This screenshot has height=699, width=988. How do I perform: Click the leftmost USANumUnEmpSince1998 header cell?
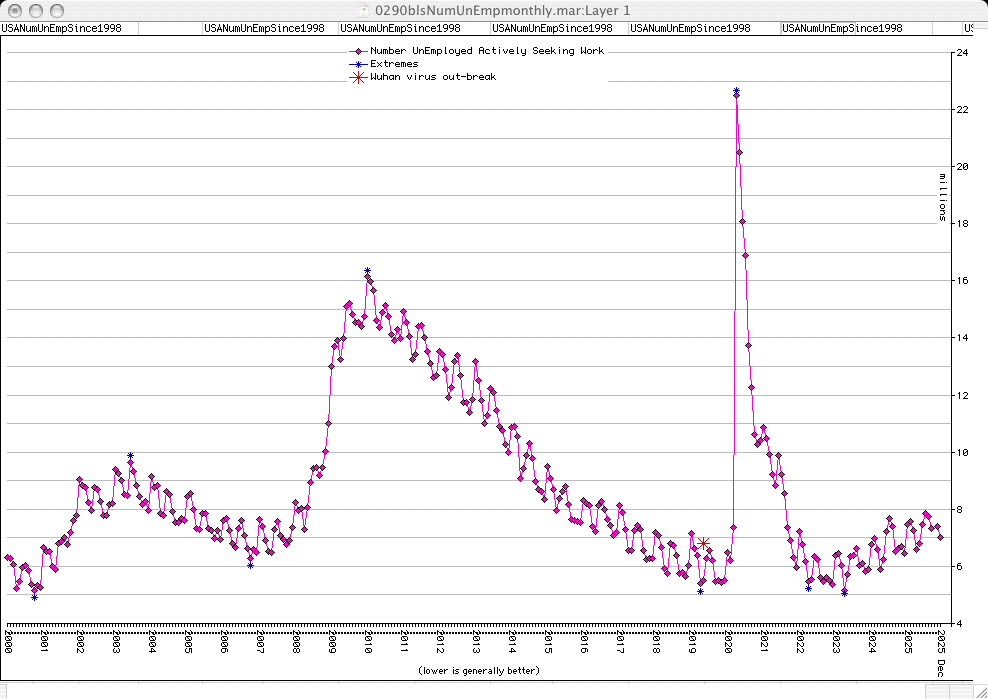pyautogui.click(x=62, y=28)
